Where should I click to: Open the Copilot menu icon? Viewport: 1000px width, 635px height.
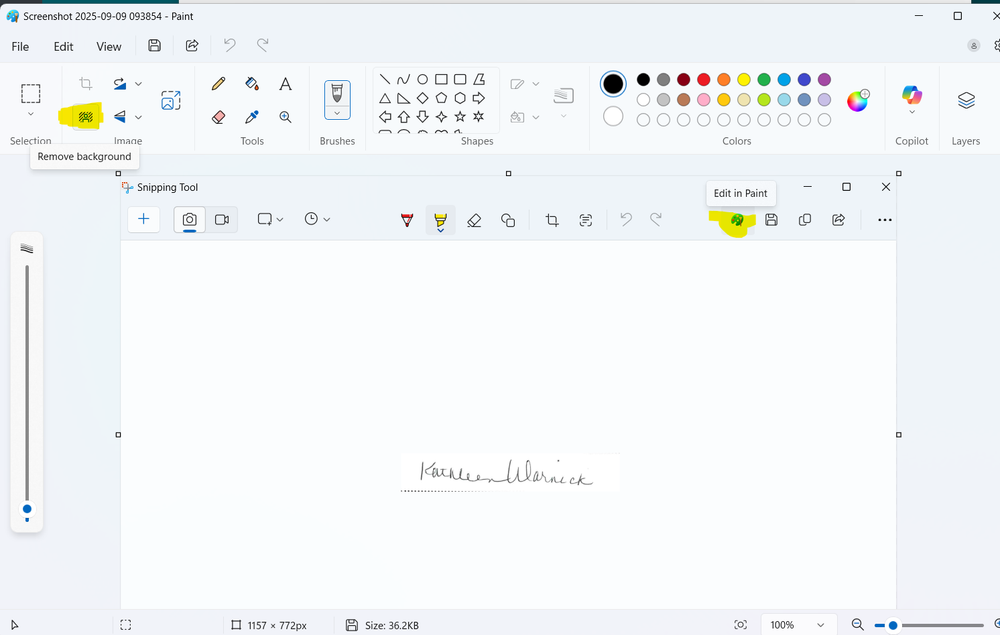(911, 96)
